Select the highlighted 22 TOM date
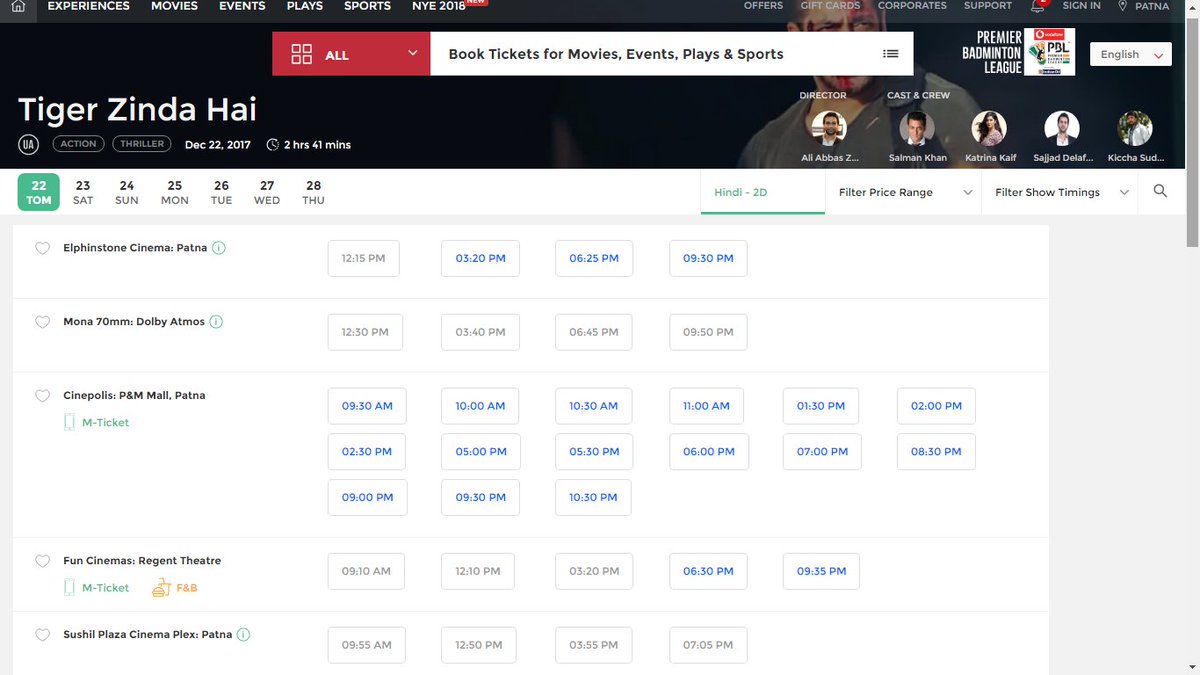Image resolution: width=1200 pixels, height=675 pixels. click(x=39, y=192)
